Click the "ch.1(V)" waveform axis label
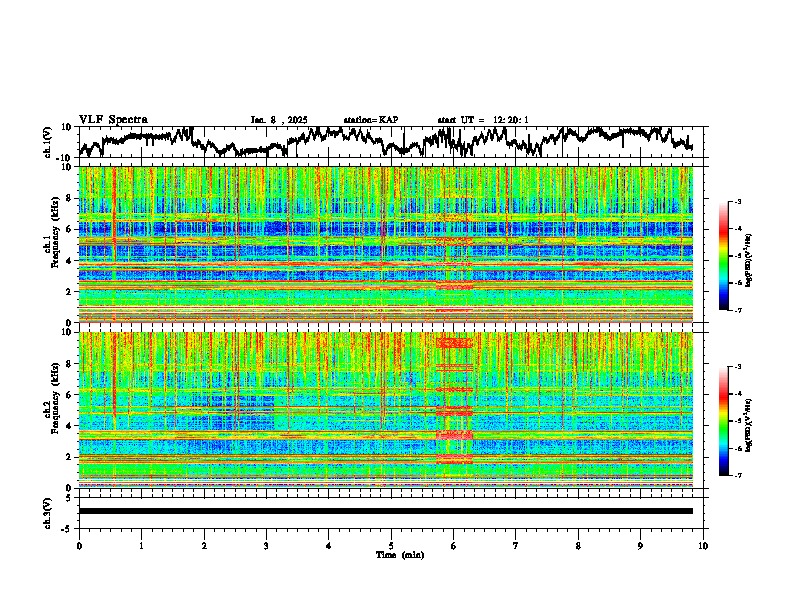Screen dimensions: 792x612 pyautogui.click(x=48, y=142)
